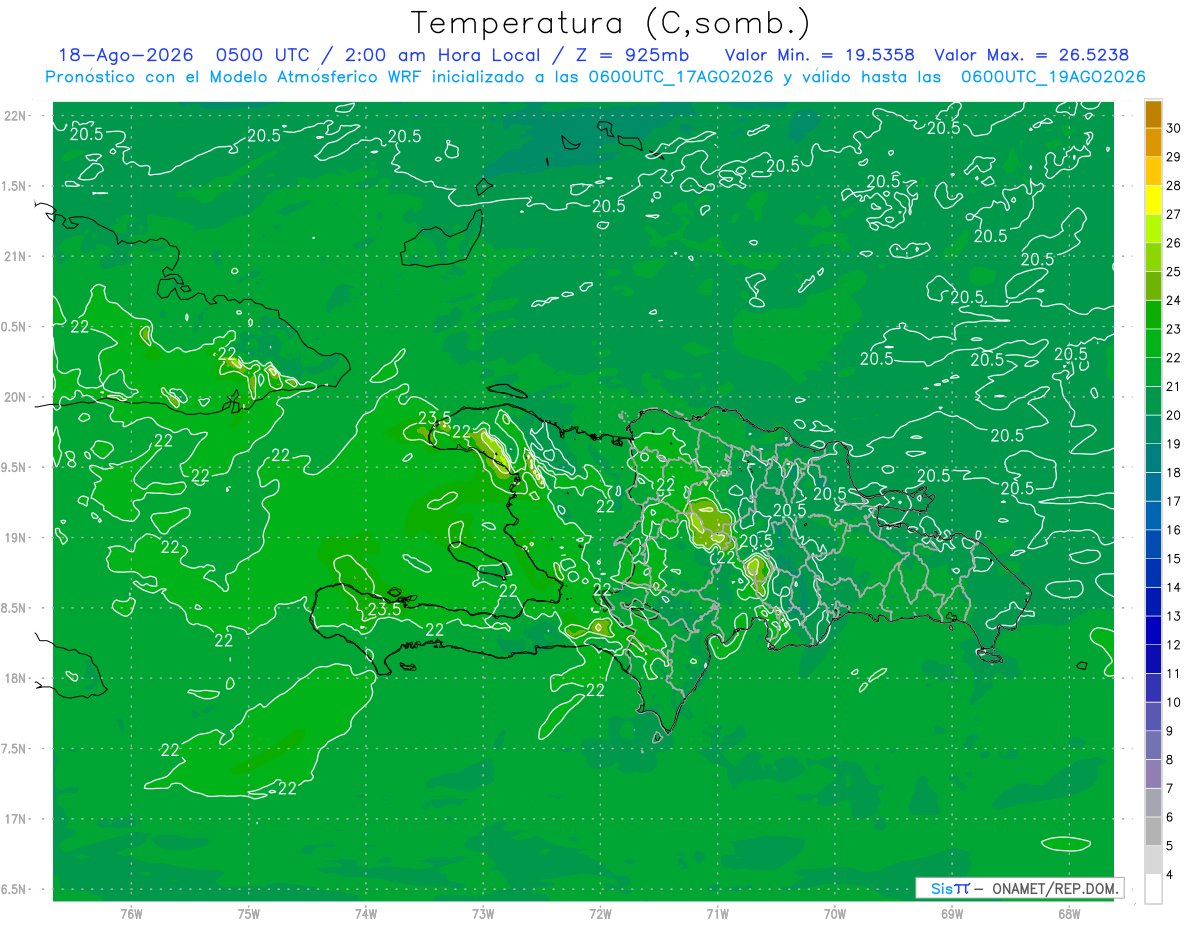
Task: Select valid-until time '0600UTC_19AGO2026'
Action: (1053, 77)
